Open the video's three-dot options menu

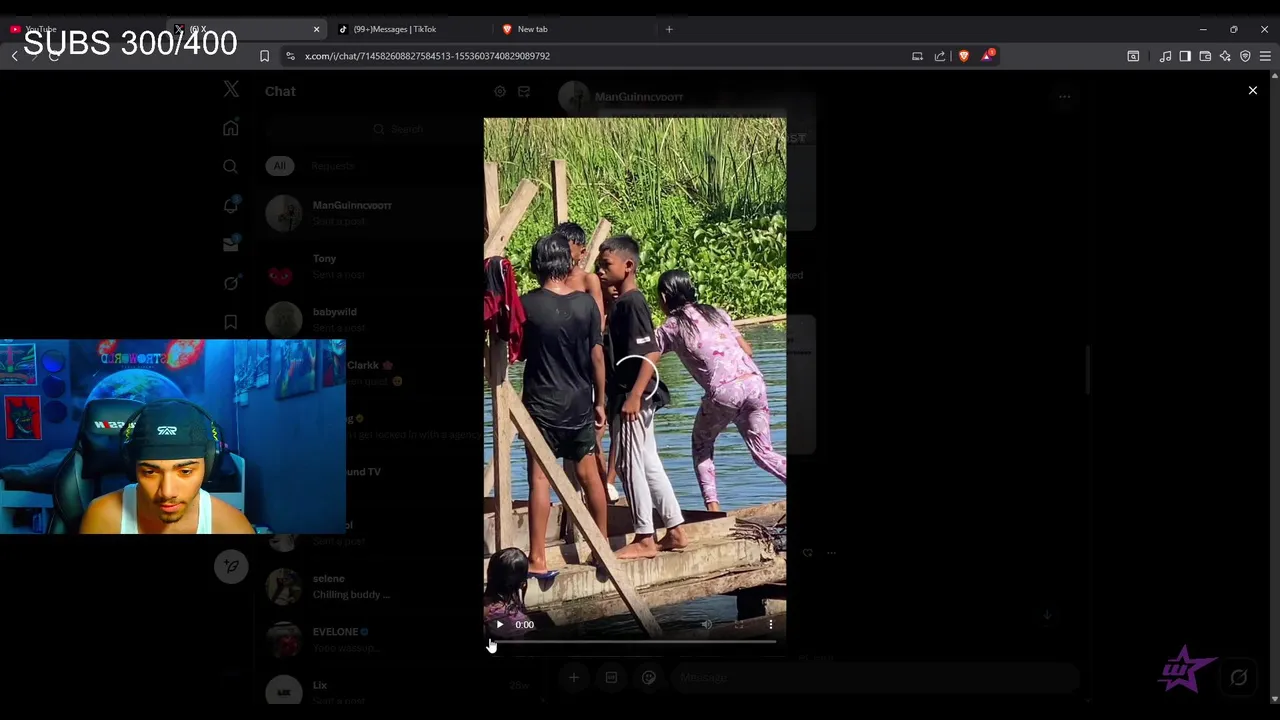click(x=770, y=625)
